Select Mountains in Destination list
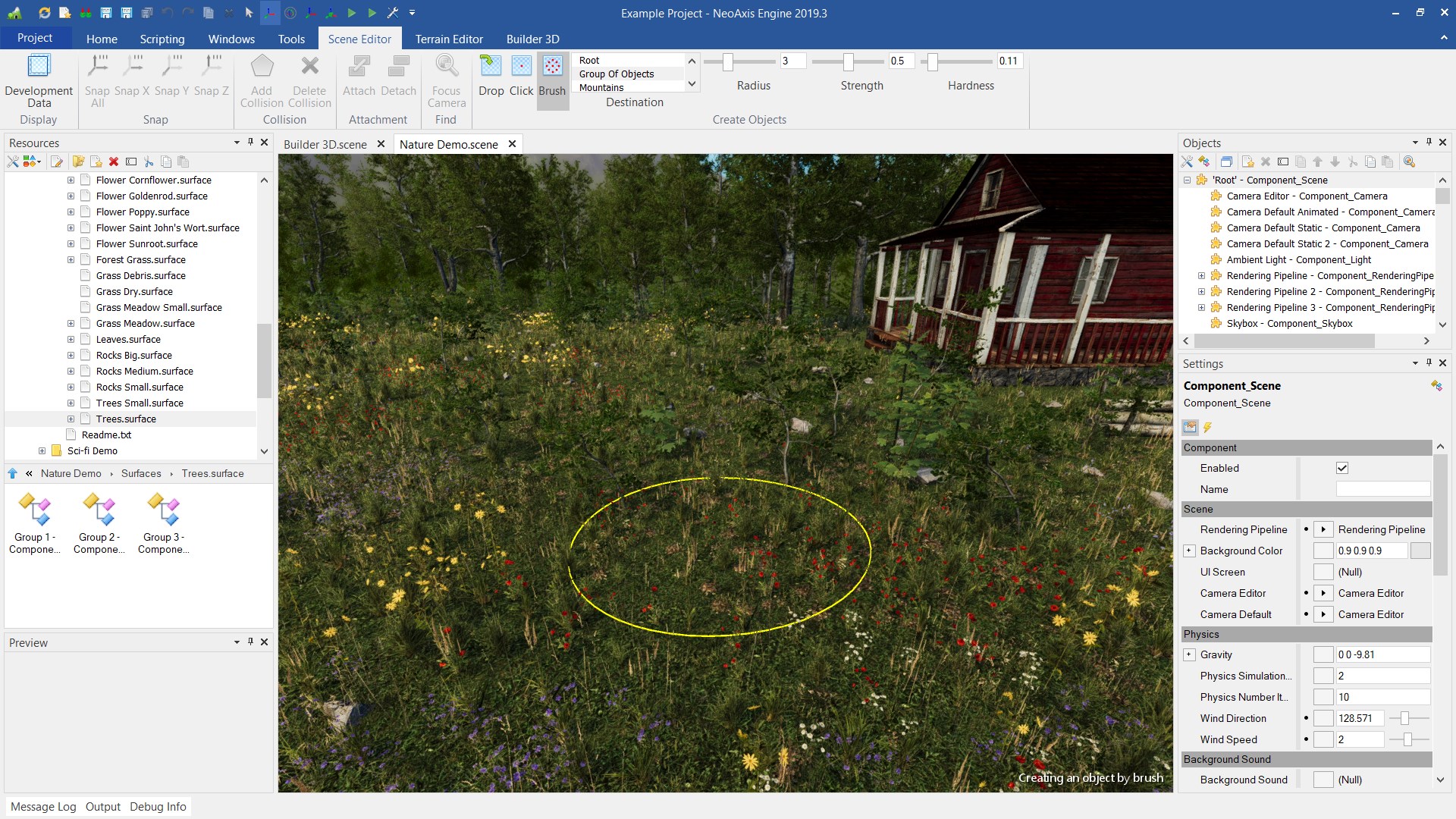Screen dimensions: 1456x819 pyautogui.click(x=601, y=87)
